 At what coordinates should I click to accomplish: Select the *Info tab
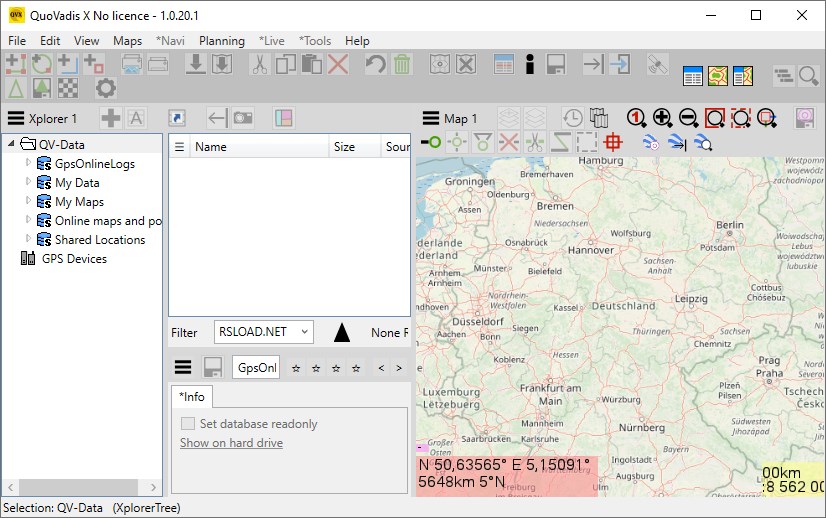192,397
